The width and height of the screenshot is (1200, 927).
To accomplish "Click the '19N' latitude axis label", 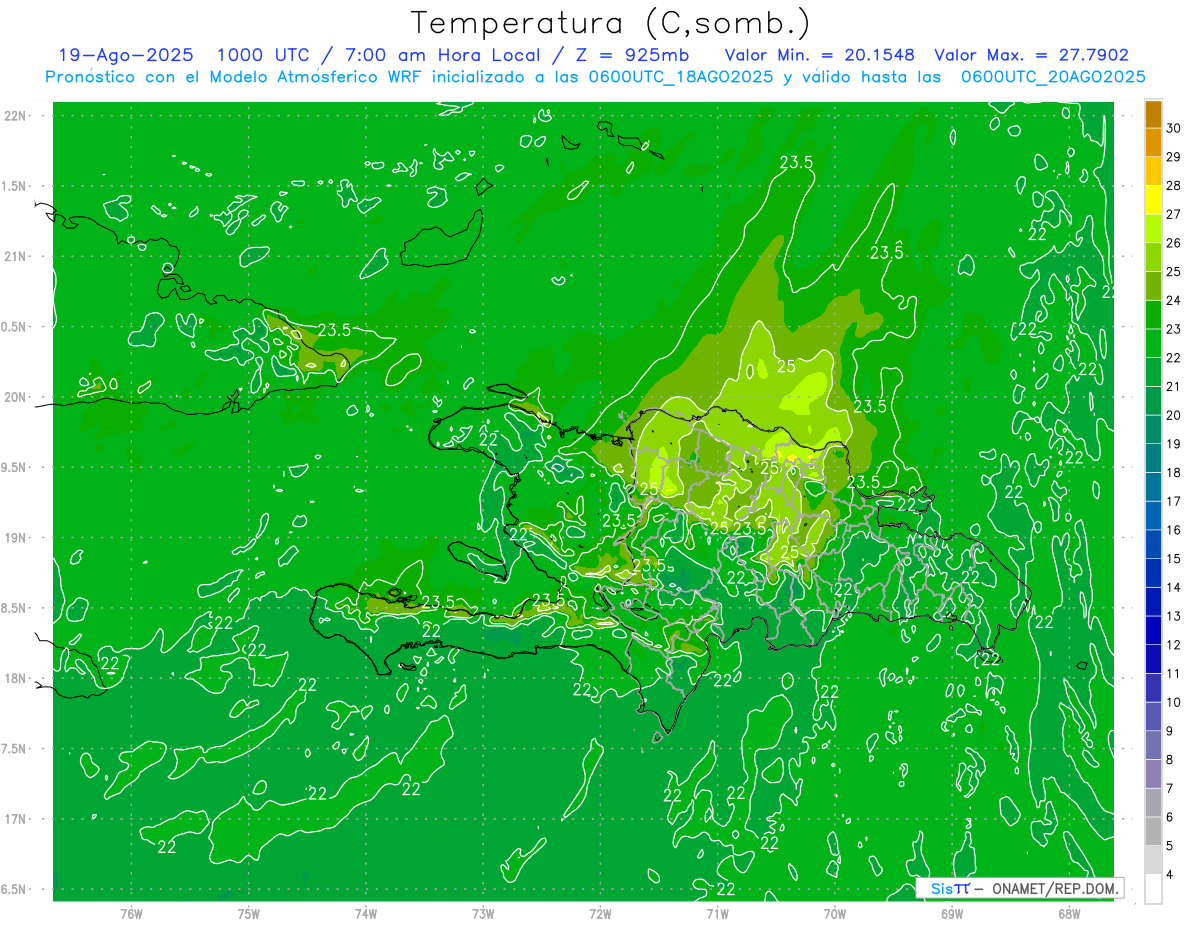I will click(17, 538).
